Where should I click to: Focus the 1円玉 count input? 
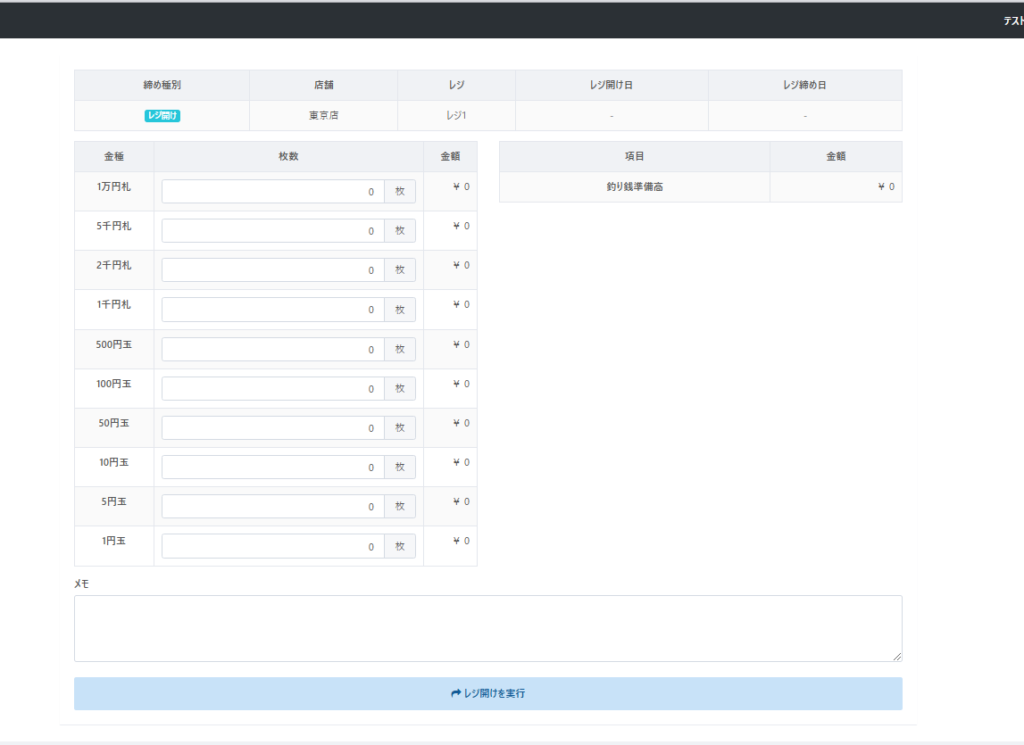273,546
